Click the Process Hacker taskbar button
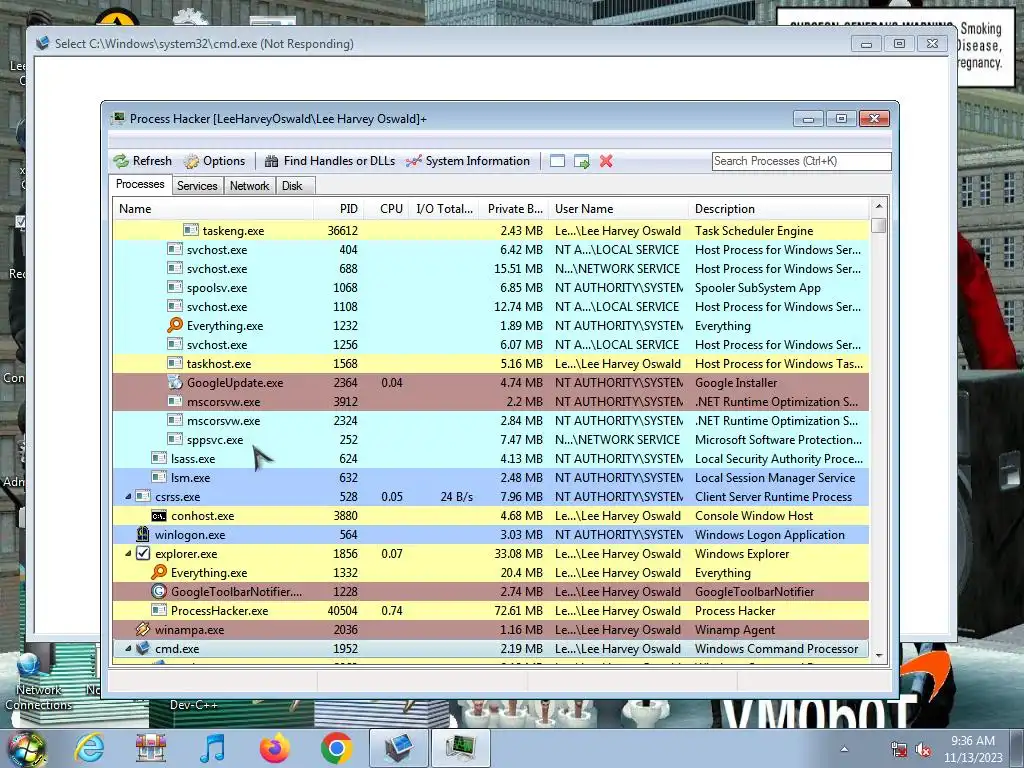This screenshot has width=1024, height=768. click(x=460, y=748)
